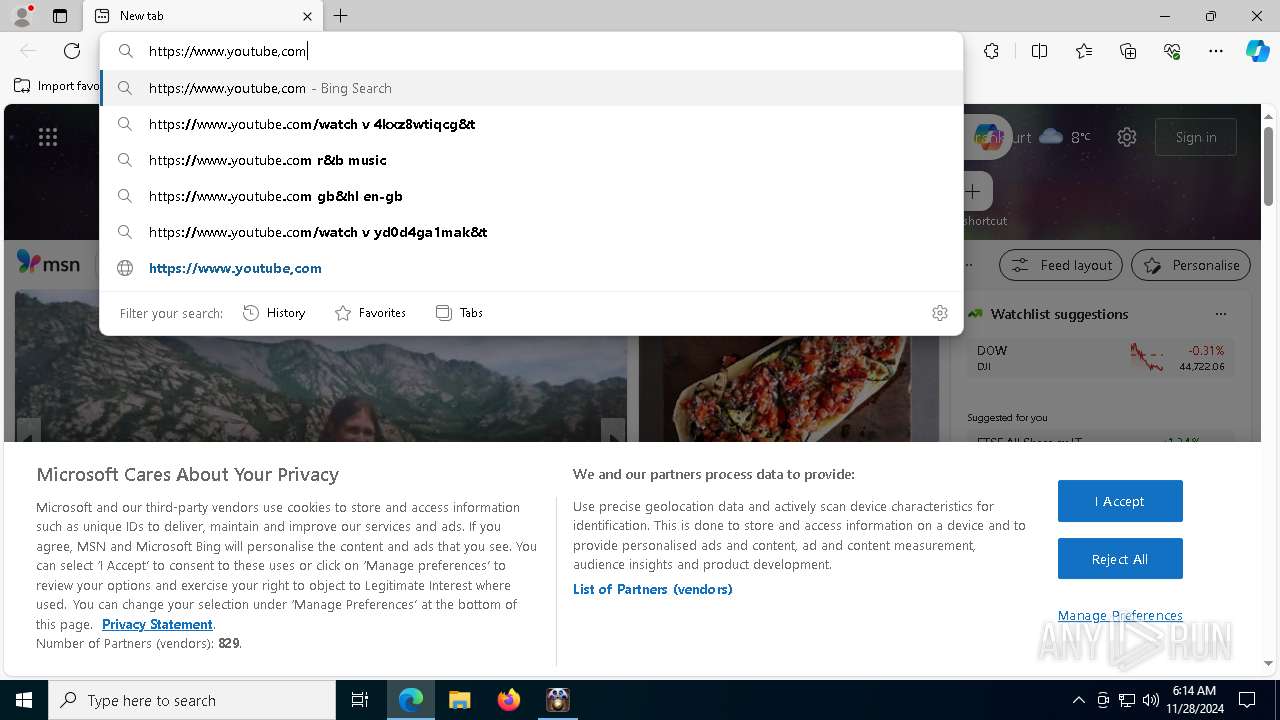This screenshot has height=720, width=1280.
Task: Show hidden system tray icons
Action: (1078, 700)
